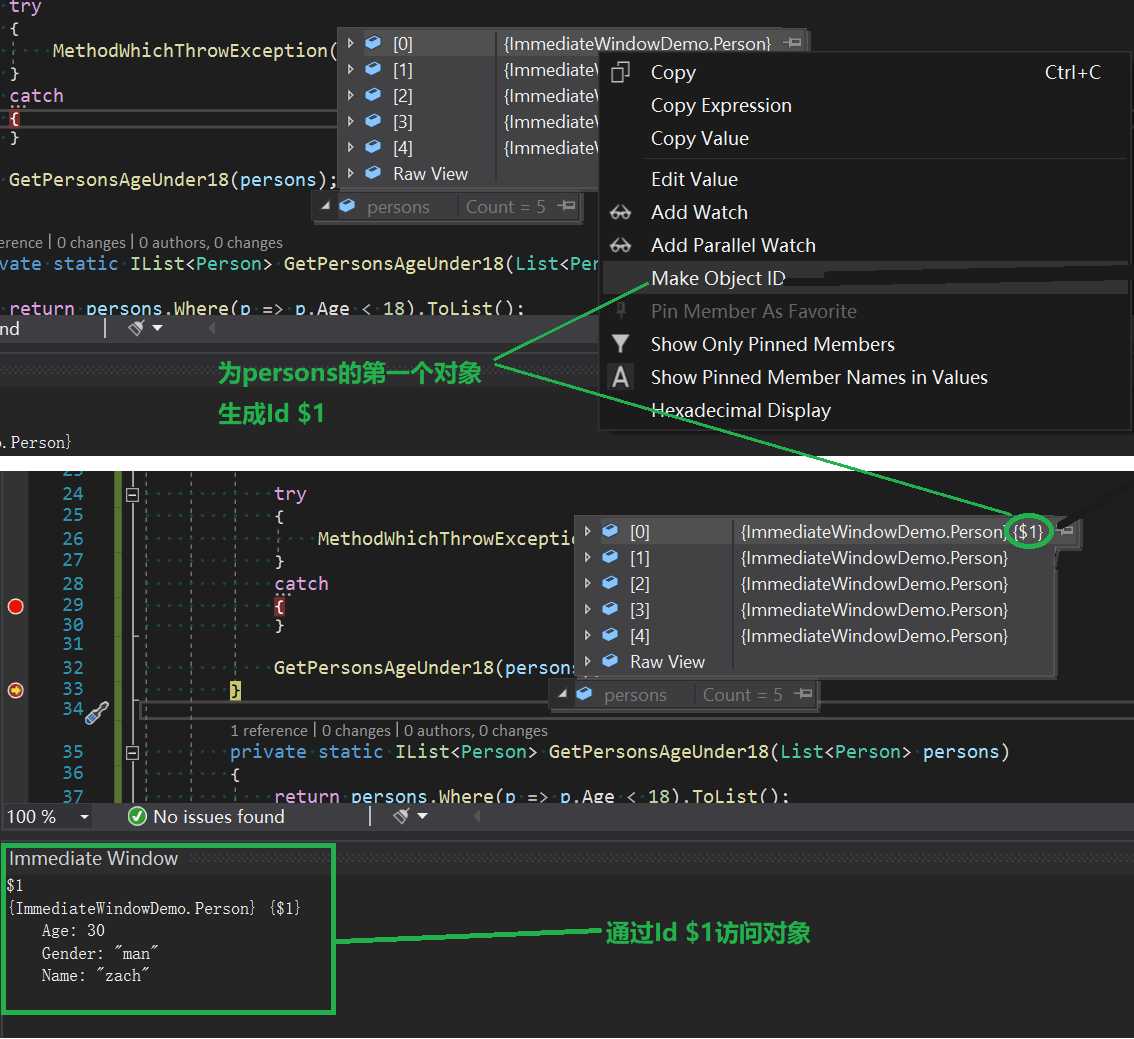Pin the persons Count = 5 datatip in lower screenshot

click(803, 694)
